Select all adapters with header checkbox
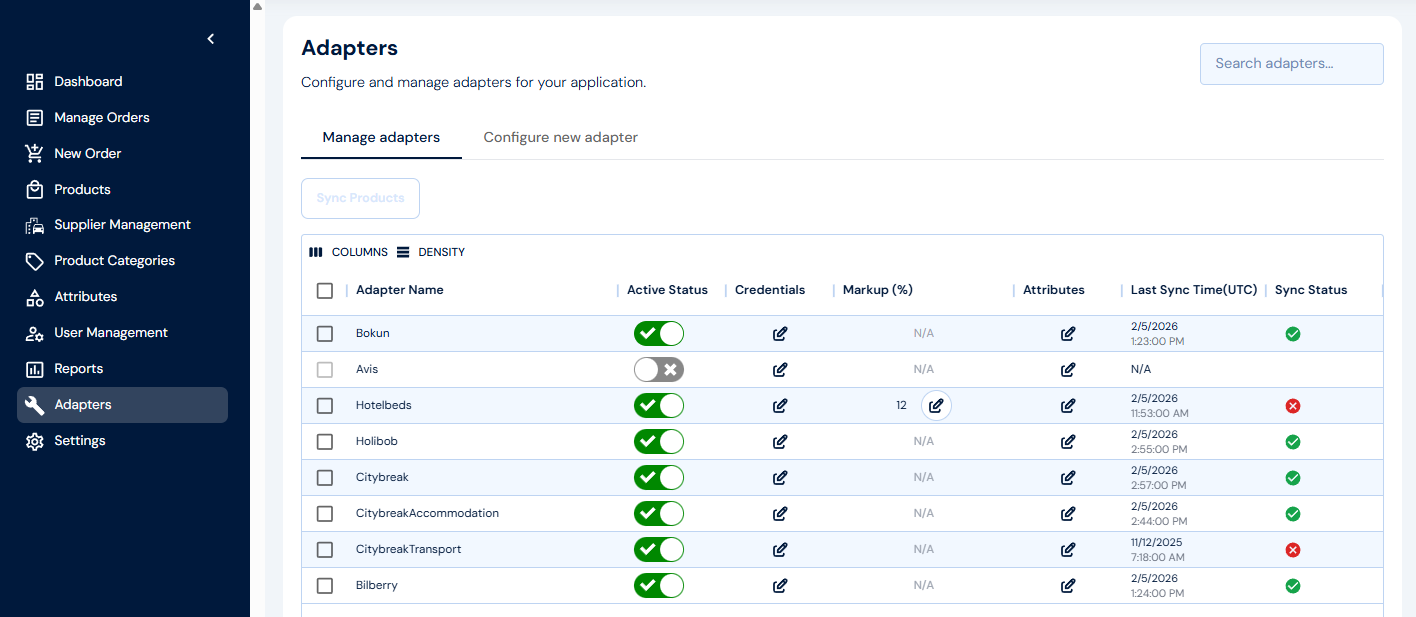This screenshot has width=1416, height=617. click(325, 291)
